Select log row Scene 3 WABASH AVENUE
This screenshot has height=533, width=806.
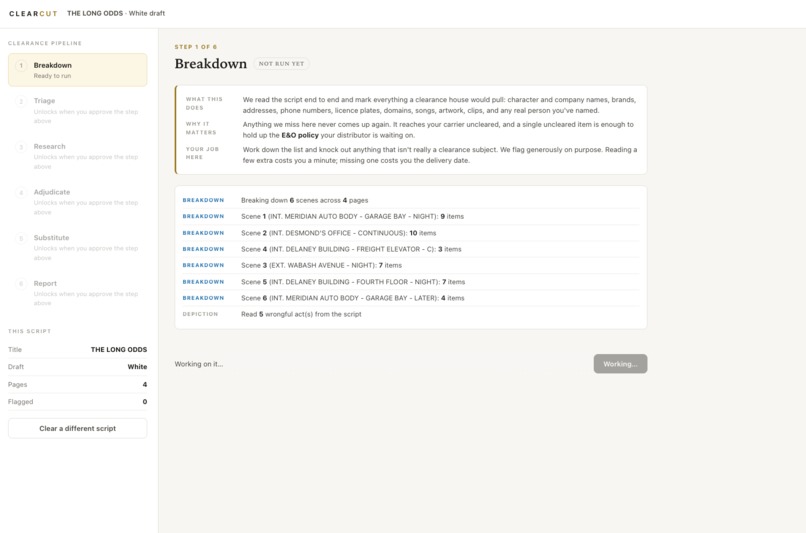[411, 265]
